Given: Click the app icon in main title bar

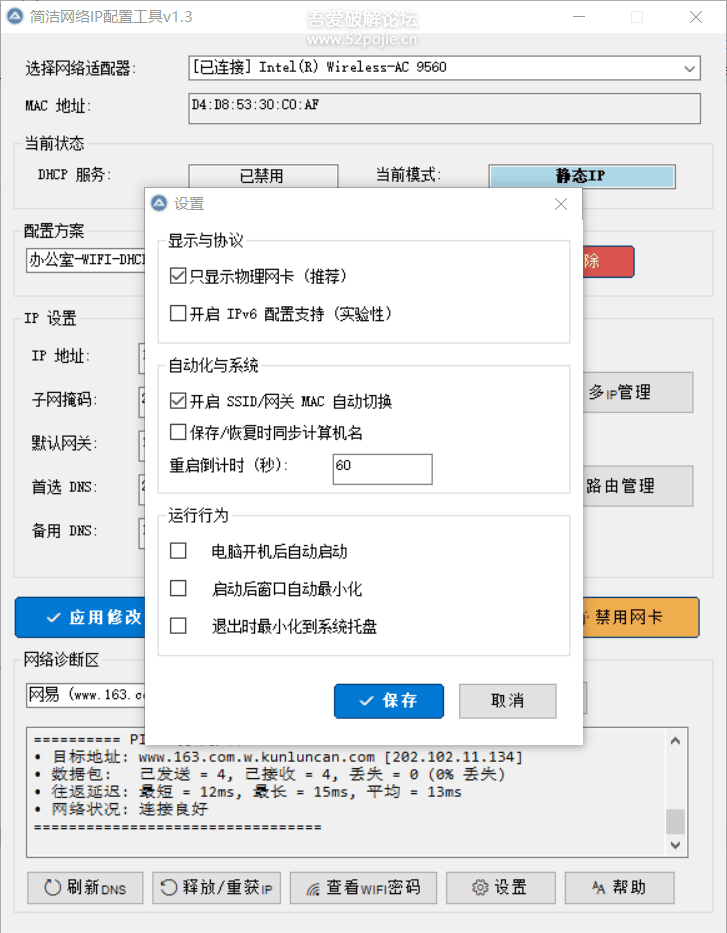Looking at the screenshot, I should click(x=14, y=16).
